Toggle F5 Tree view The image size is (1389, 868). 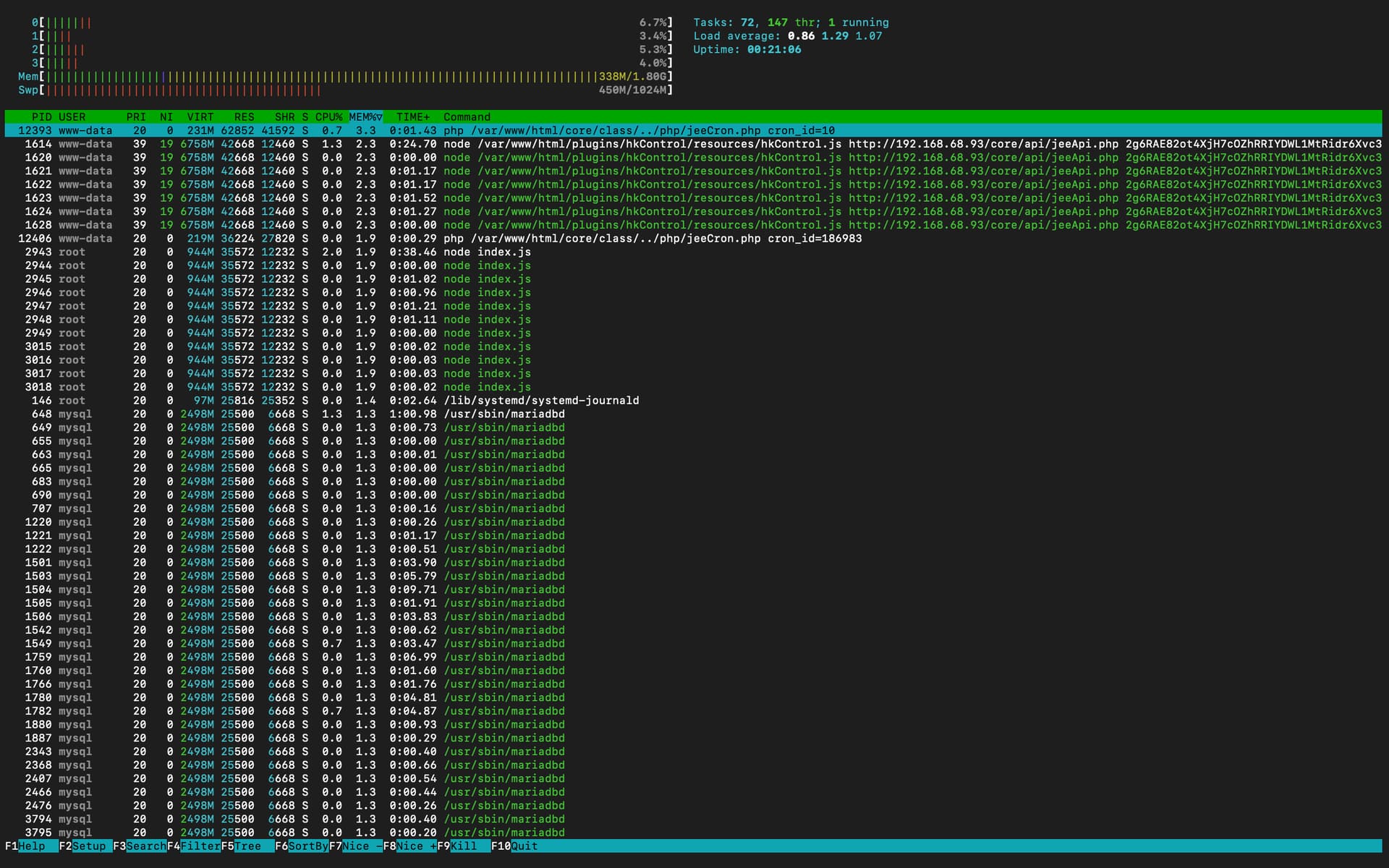pos(247,846)
